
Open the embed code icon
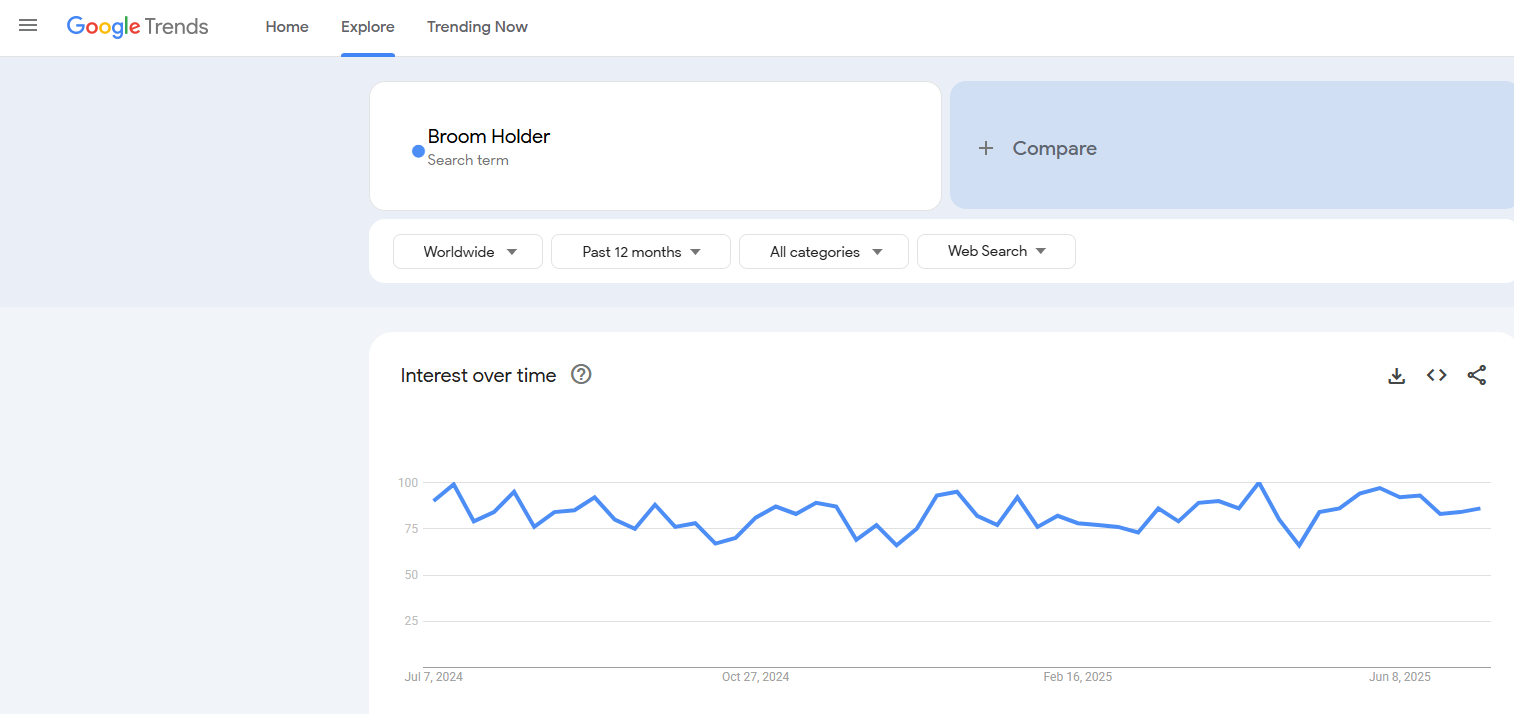1437,375
